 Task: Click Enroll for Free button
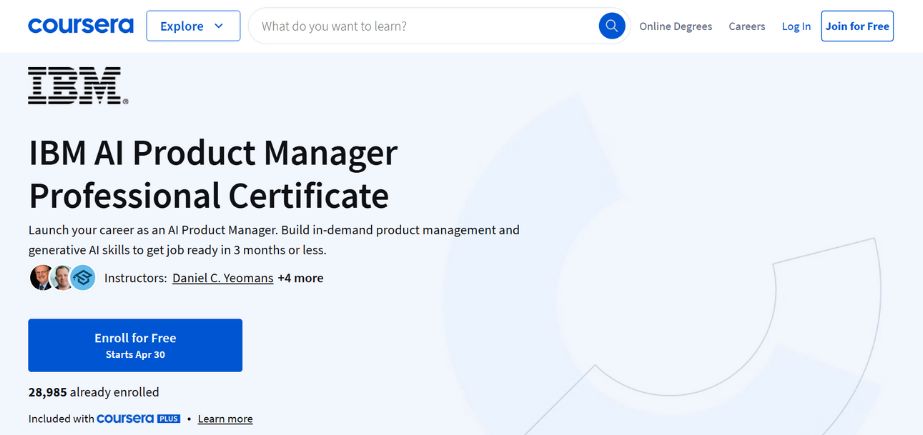(x=135, y=345)
